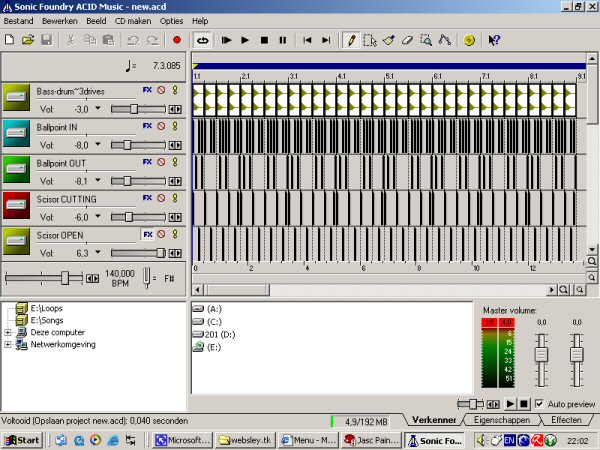Solo the Scisor OPEN track
600x450 pixels.
175,234
